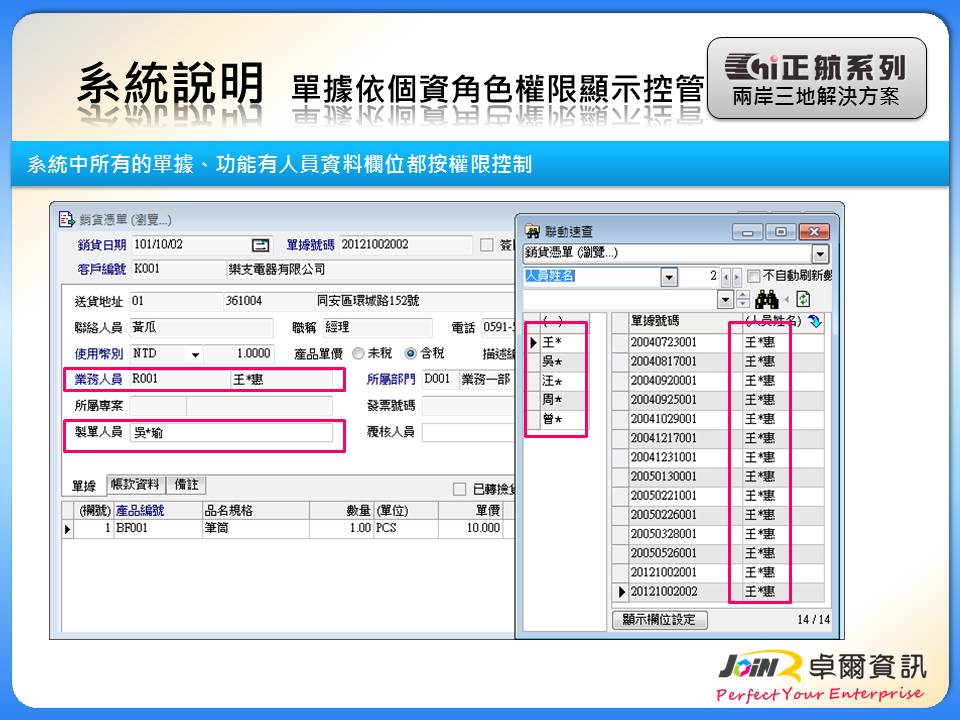960x720 pixels.
Task: Click the blue sort arrow in 人員姓名 column header
Action: tap(814, 322)
